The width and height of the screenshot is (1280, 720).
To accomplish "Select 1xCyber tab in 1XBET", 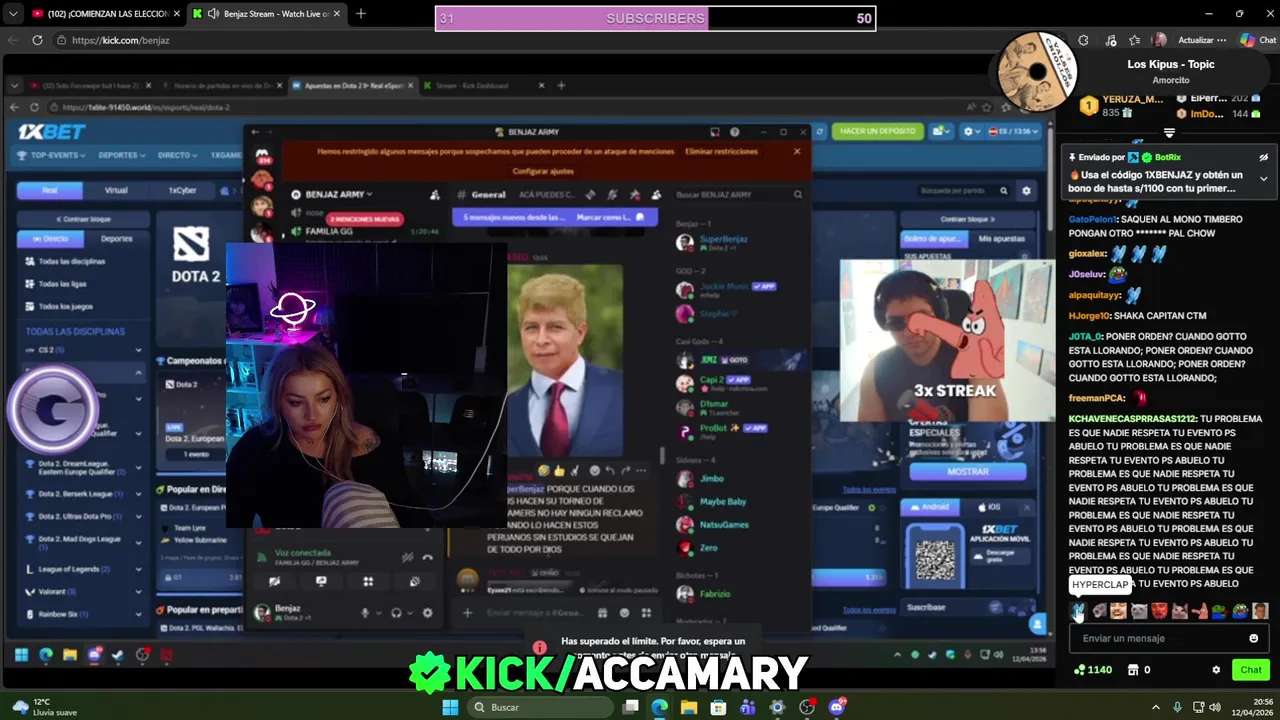I will [x=182, y=190].
